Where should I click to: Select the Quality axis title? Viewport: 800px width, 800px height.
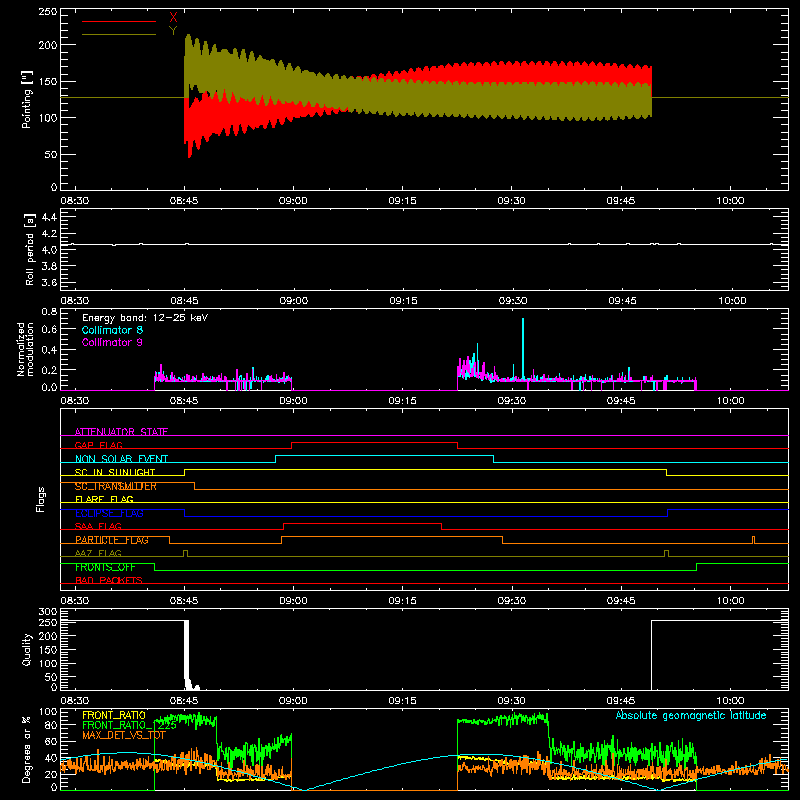pos(27,649)
